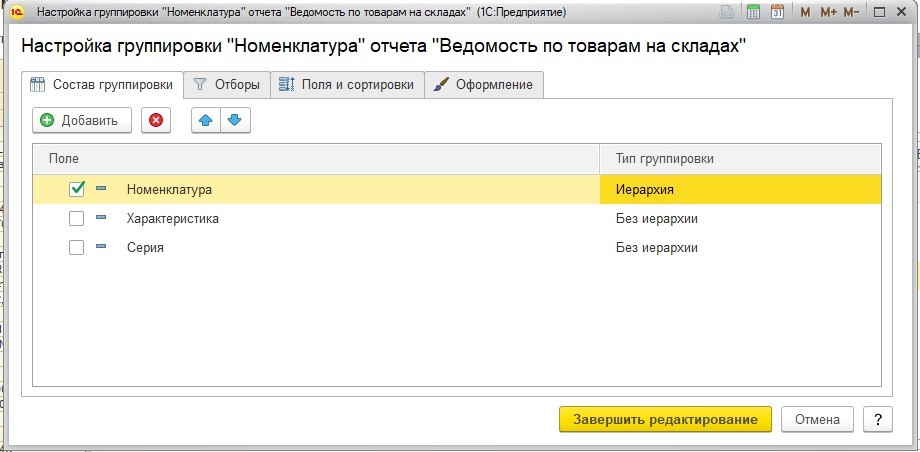The image size is (920, 452).
Task: Open the Оформление tab
Action: tap(486, 85)
